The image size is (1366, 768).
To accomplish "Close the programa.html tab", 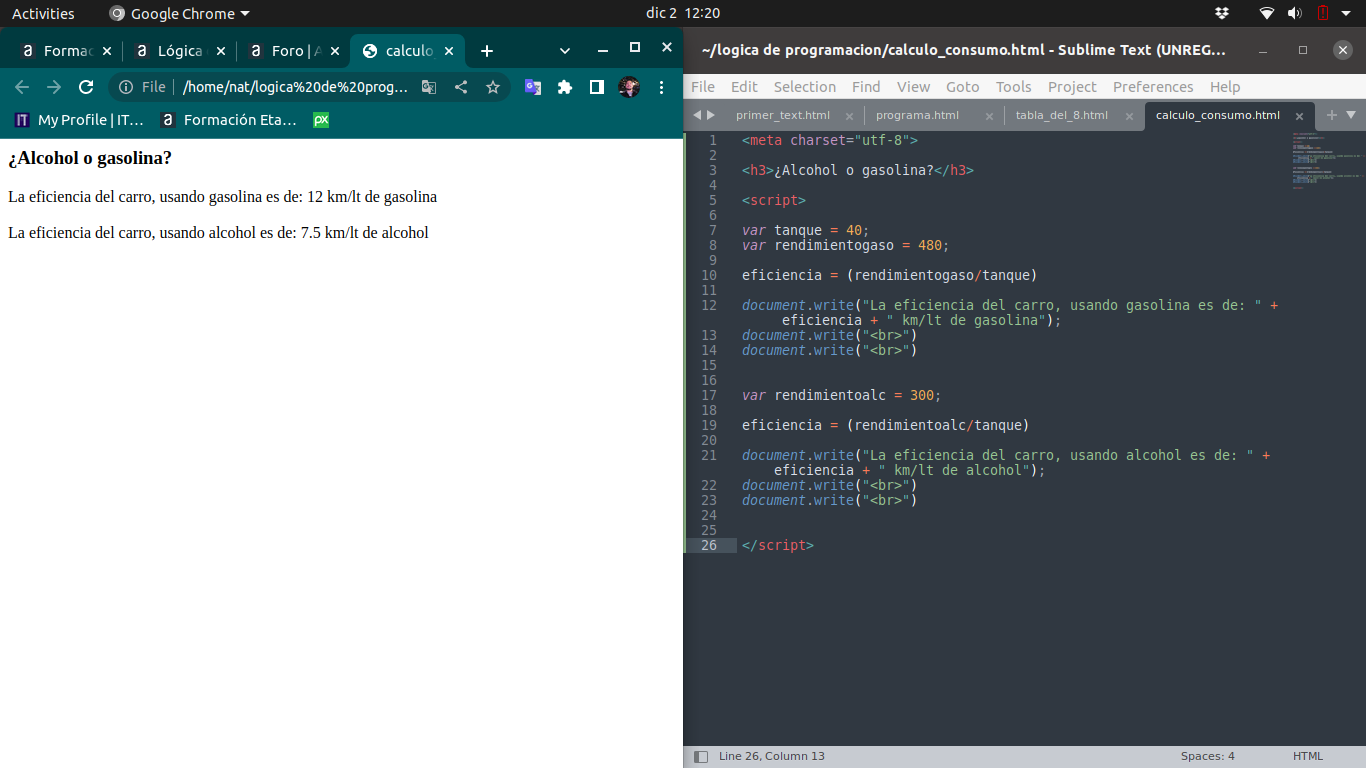I will pyautogui.click(x=989, y=116).
